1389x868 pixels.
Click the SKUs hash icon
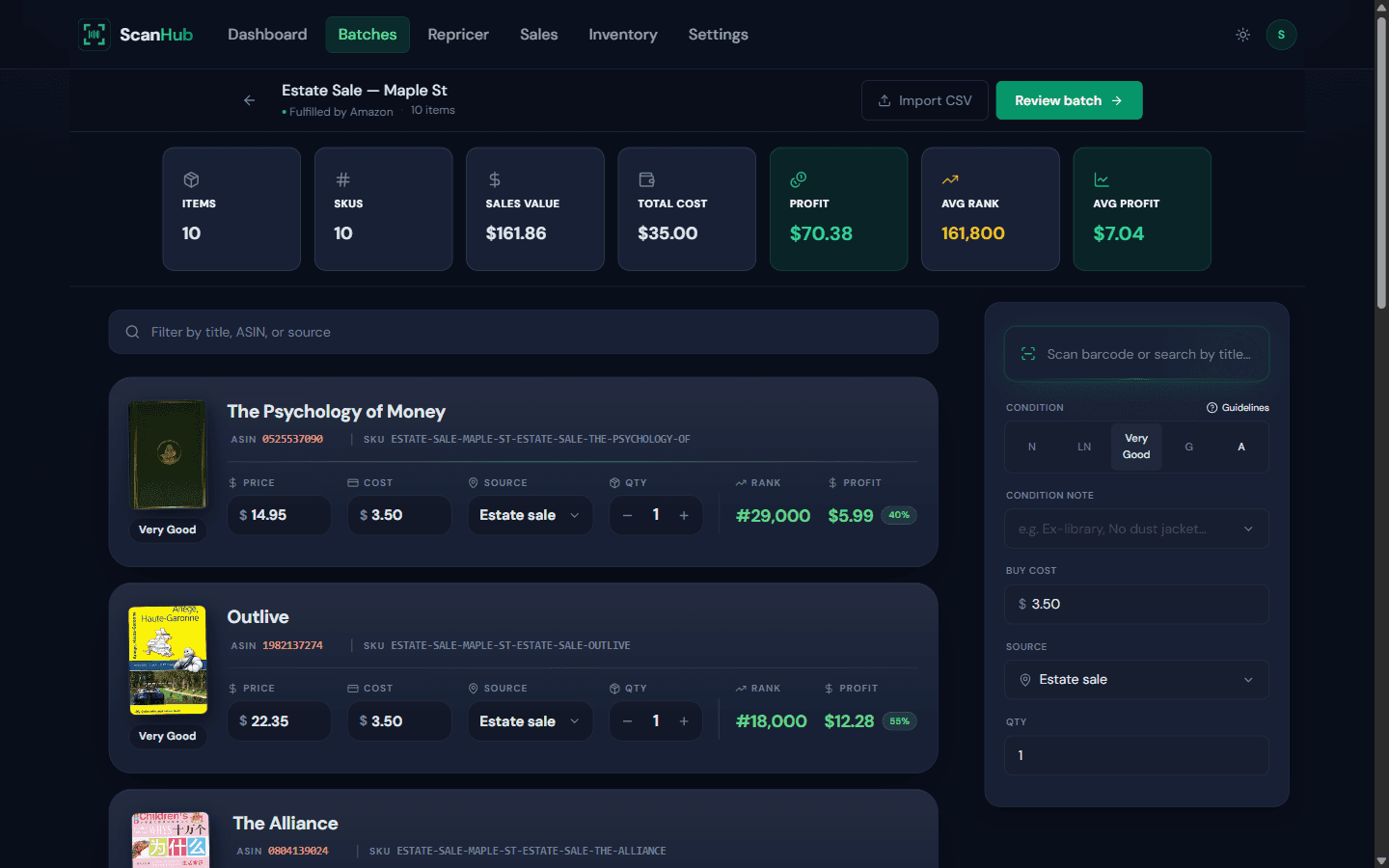[342, 179]
